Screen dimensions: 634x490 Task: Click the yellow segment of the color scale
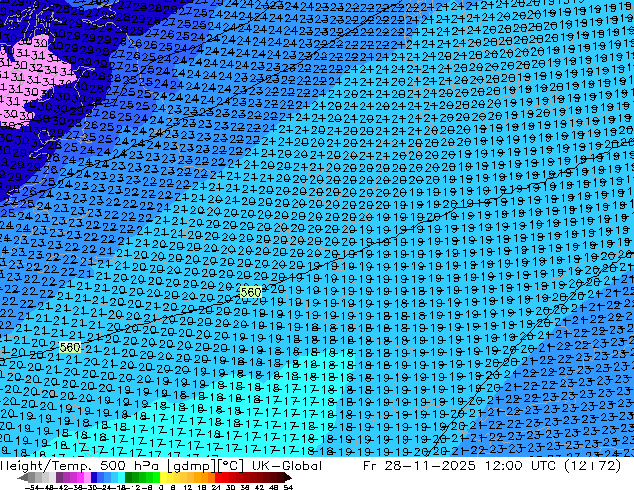click(163, 478)
